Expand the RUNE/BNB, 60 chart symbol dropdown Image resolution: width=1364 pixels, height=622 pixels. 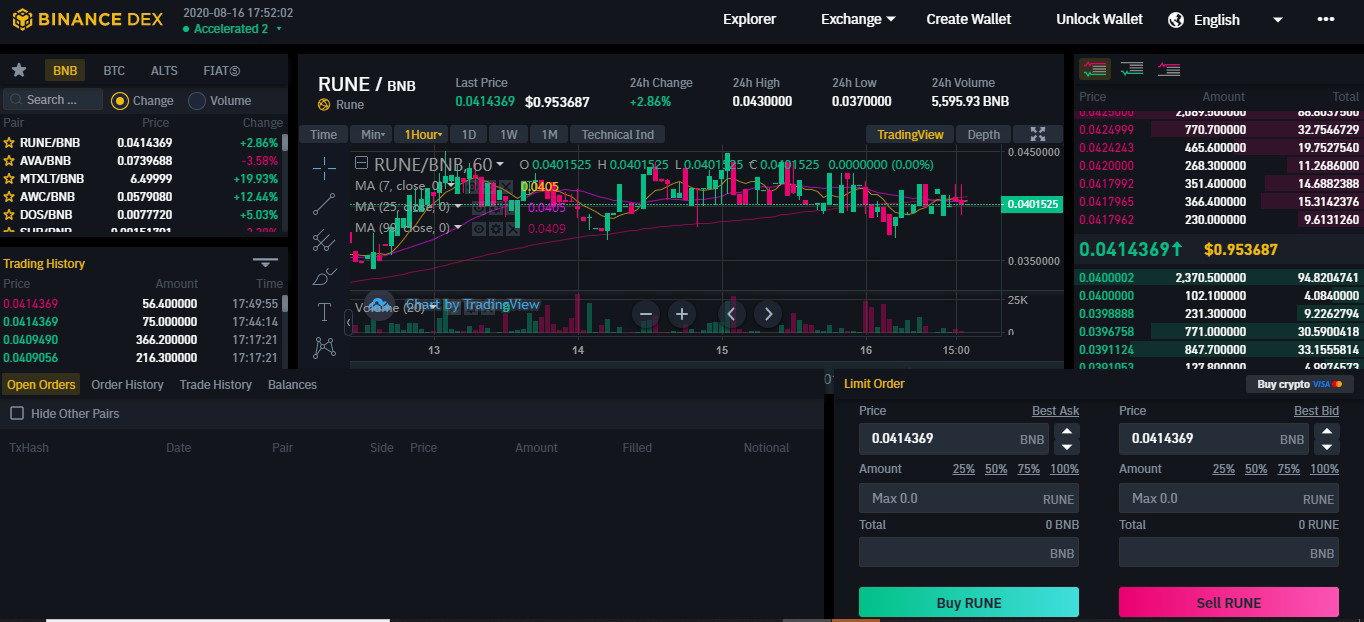pos(499,164)
